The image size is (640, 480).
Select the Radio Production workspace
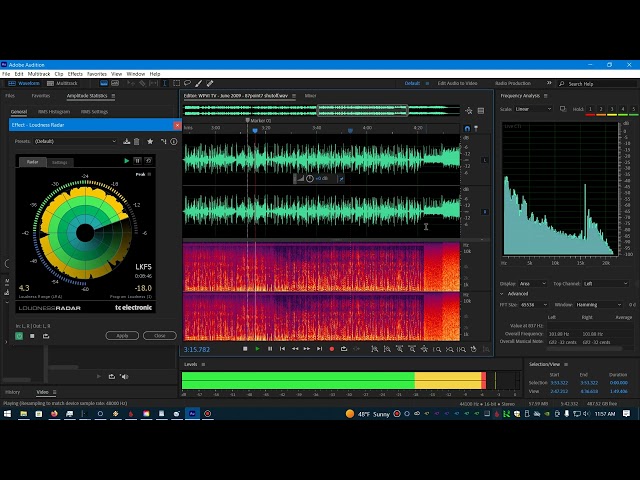[x=513, y=83]
